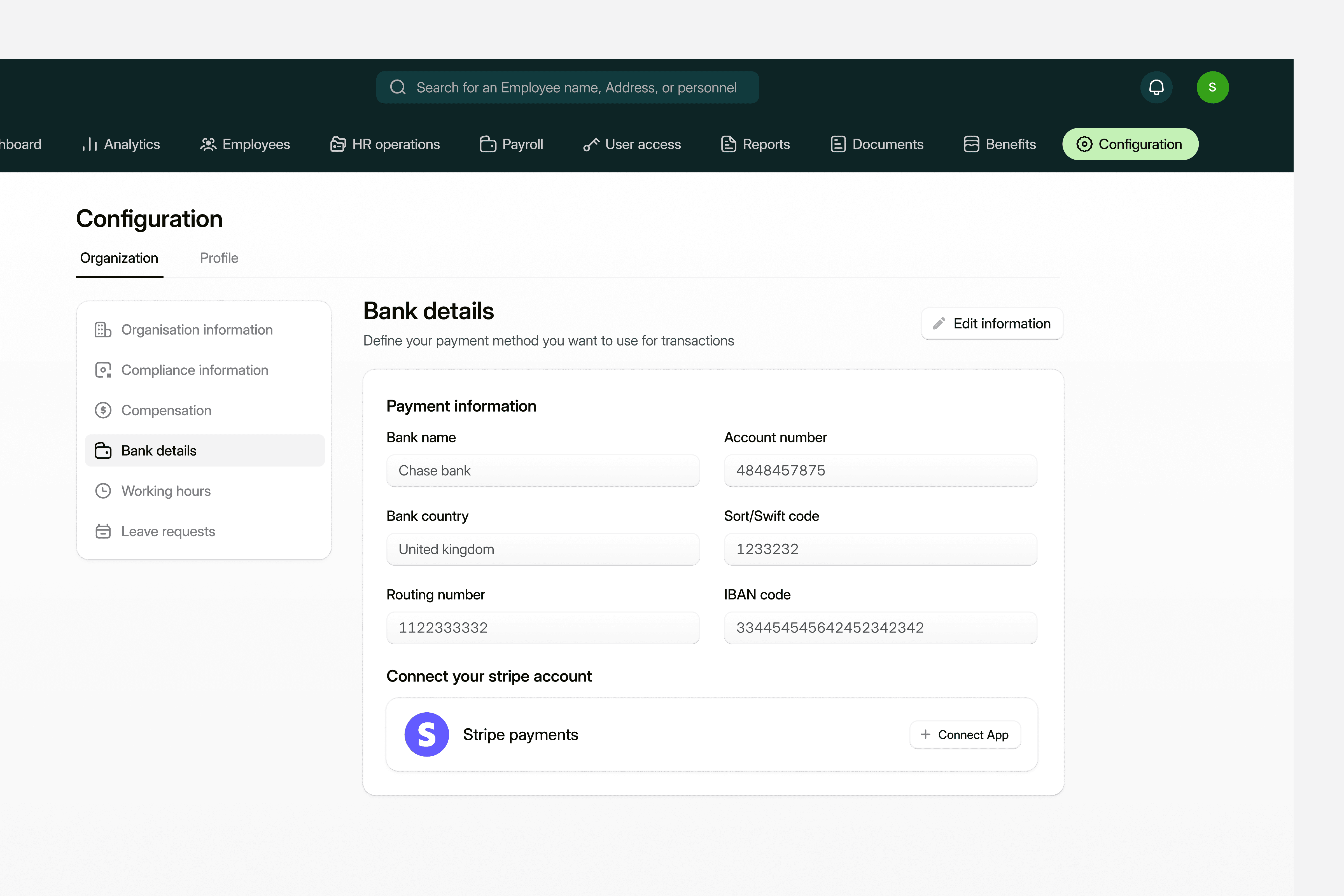The height and width of the screenshot is (896, 1344).
Task: Click the Payroll wallet icon
Action: click(x=487, y=144)
